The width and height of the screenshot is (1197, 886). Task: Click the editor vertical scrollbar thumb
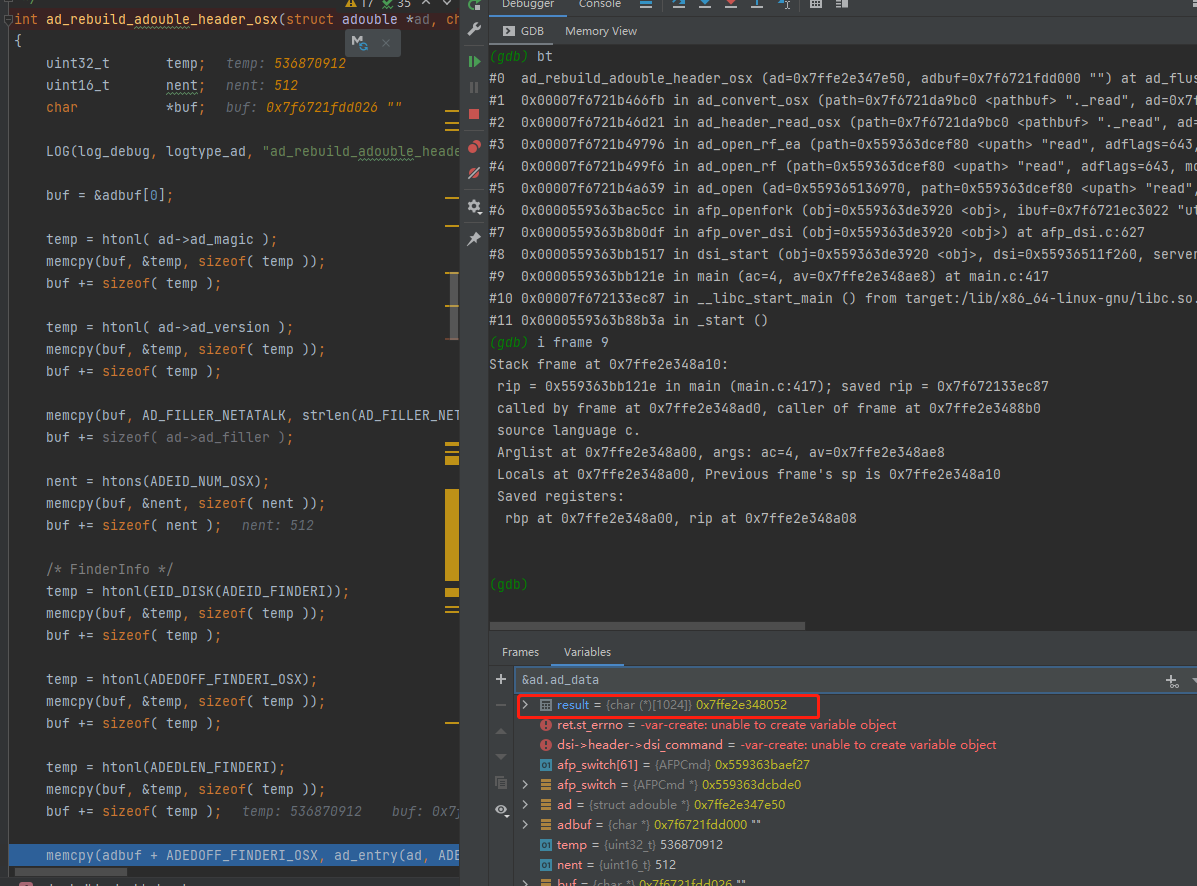click(x=454, y=306)
